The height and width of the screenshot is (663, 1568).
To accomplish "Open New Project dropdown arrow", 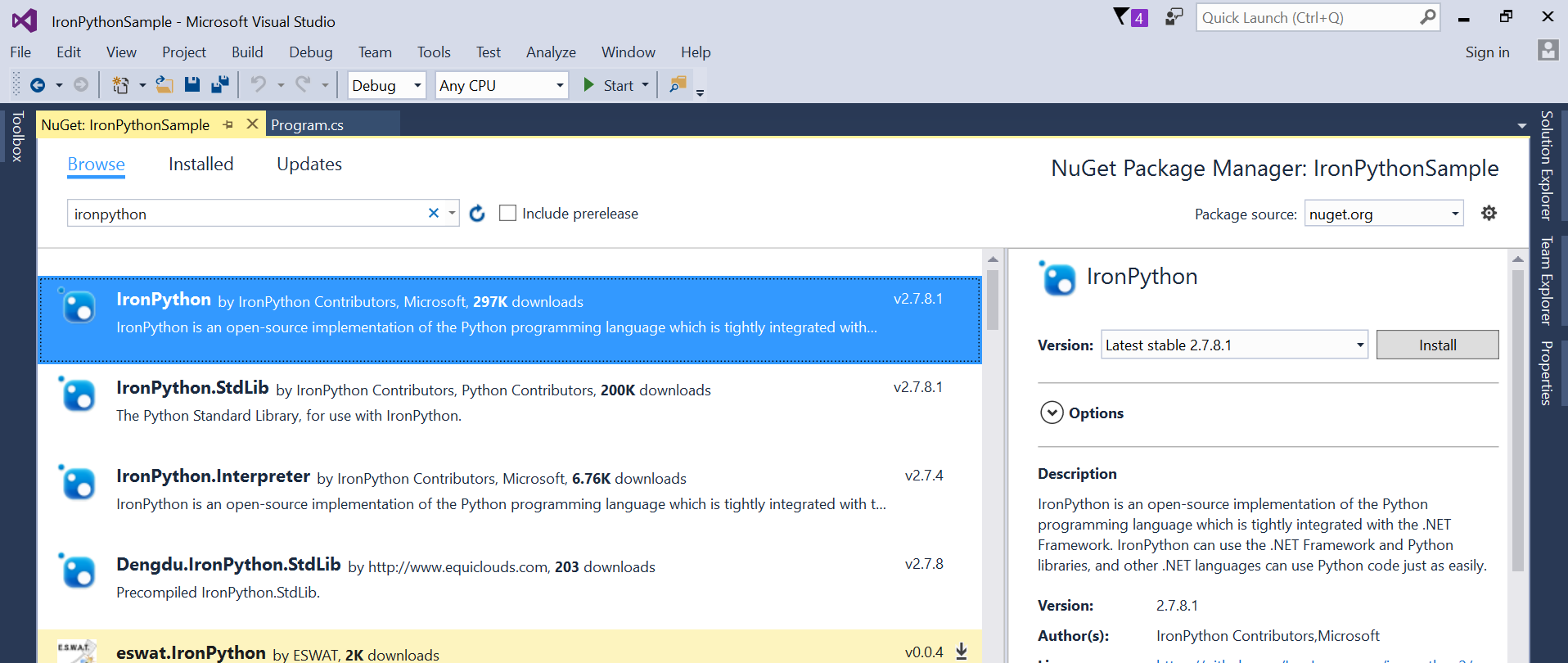I will click(x=142, y=85).
